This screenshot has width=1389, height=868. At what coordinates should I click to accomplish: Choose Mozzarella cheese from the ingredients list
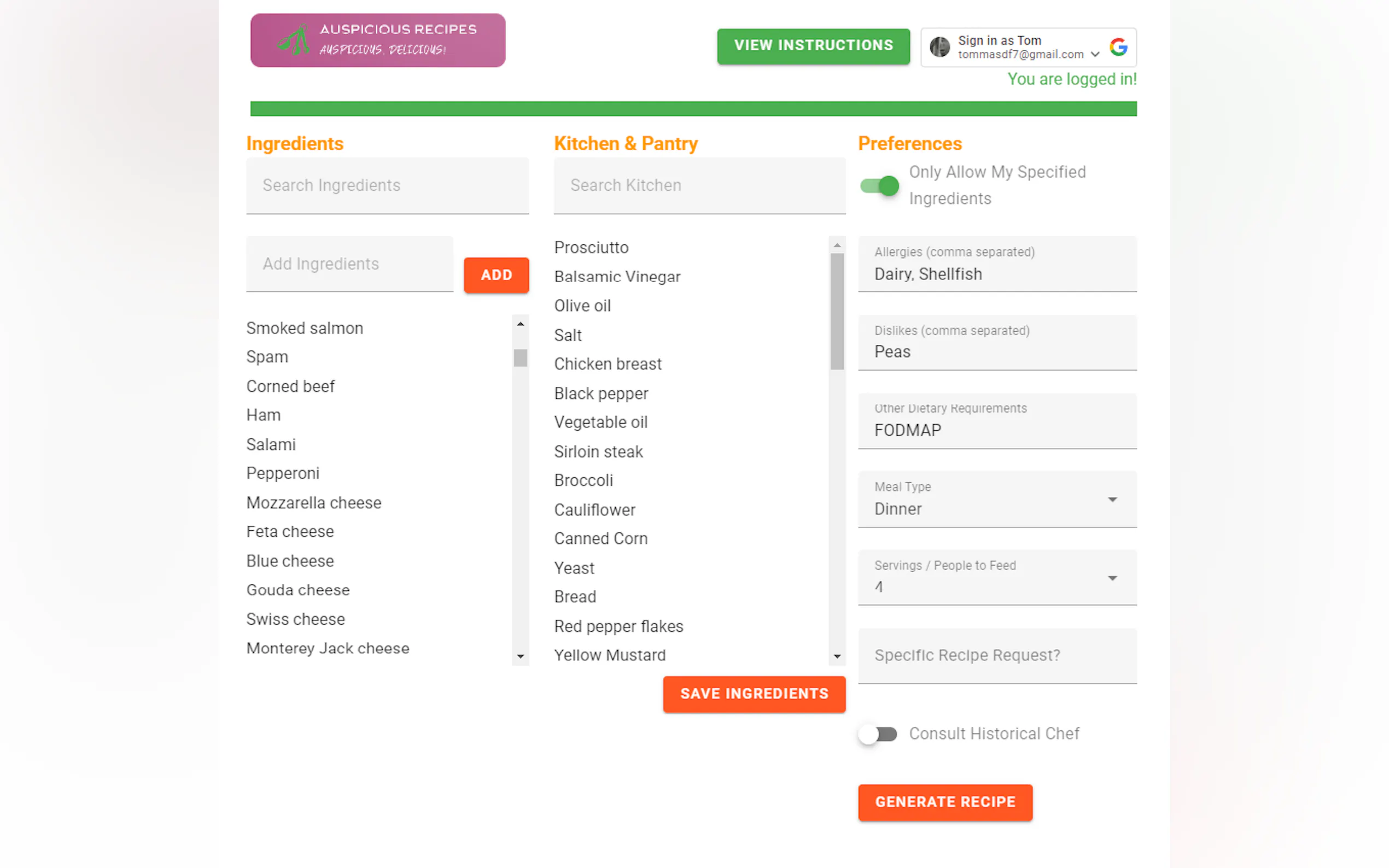tap(313, 503)
